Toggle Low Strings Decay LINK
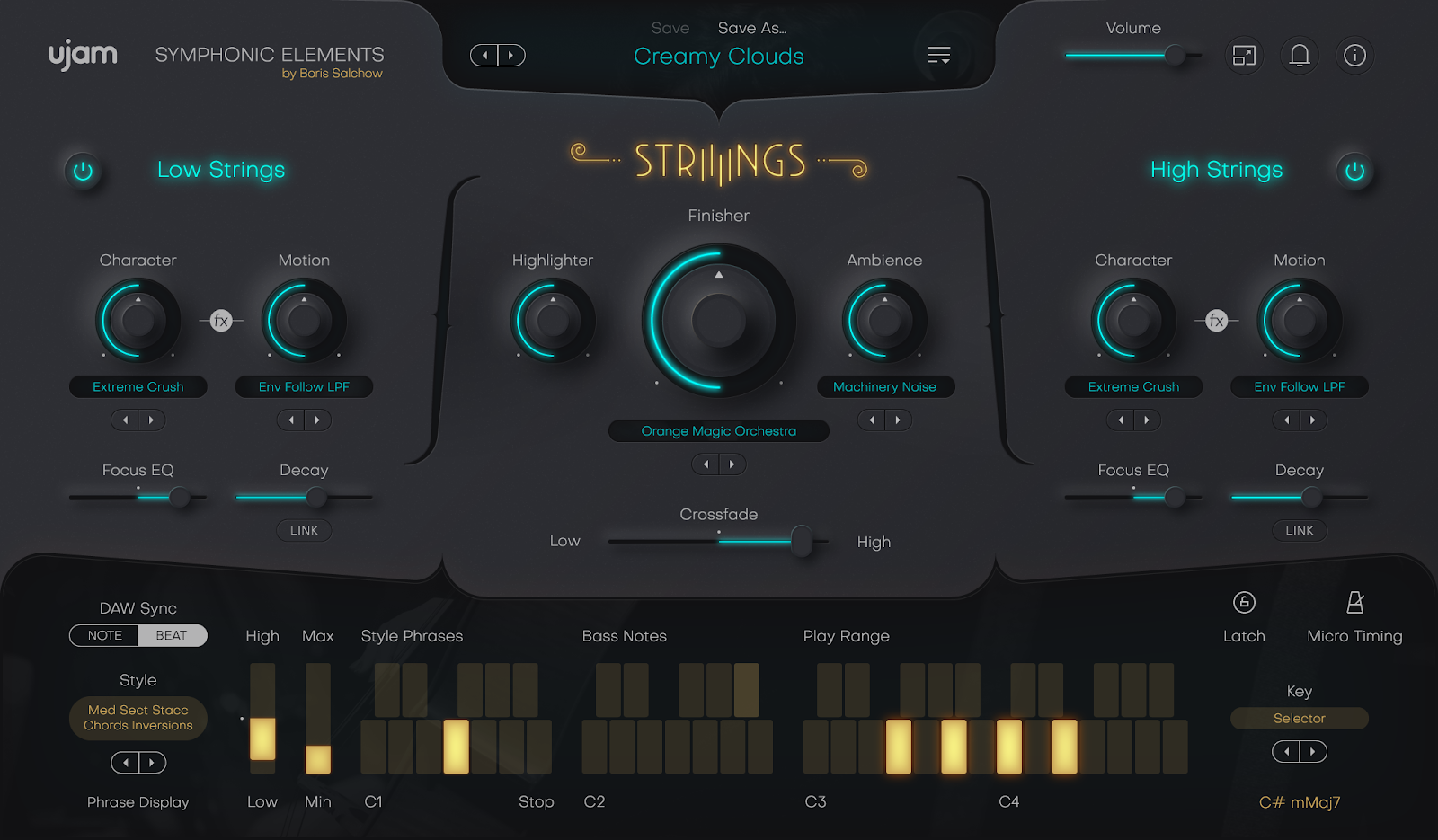 304,530
